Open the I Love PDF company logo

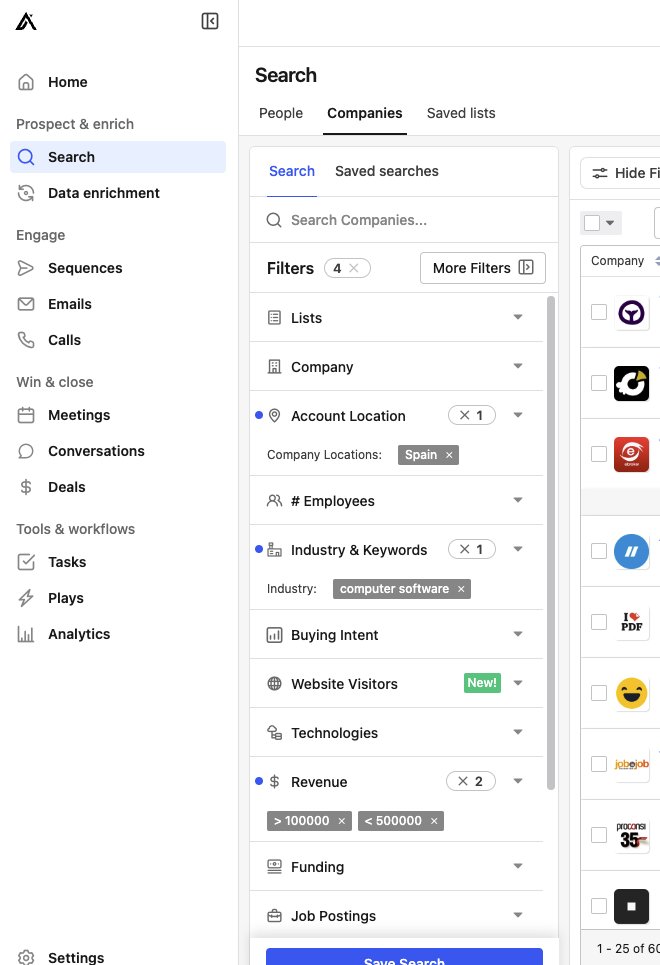[x=632, y=622]
